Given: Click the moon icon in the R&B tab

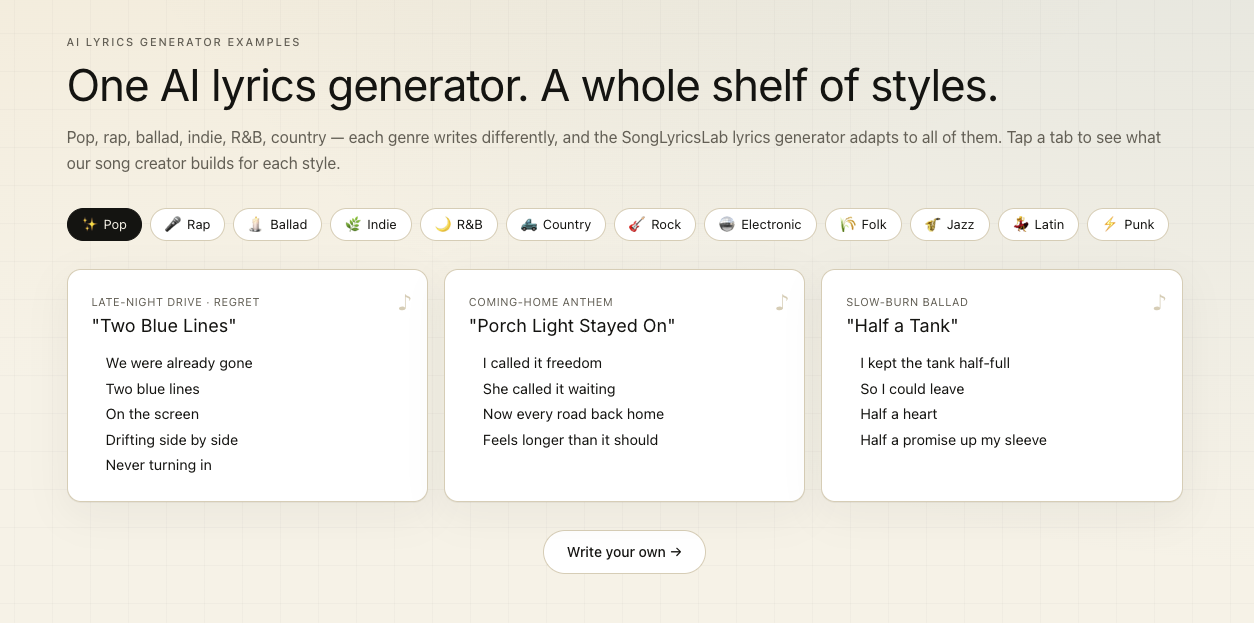Looking at the screenshot, I should 442,225.
